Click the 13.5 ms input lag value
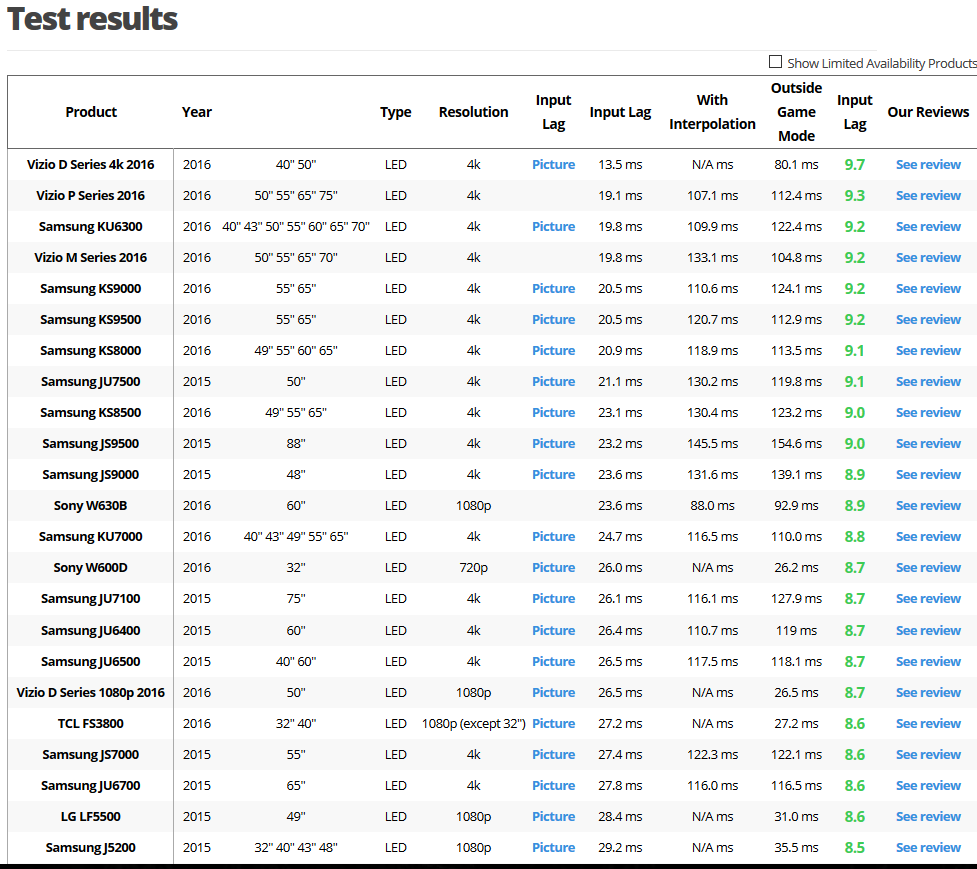Viewport: 977px width, 869px height. click(620, 164)
